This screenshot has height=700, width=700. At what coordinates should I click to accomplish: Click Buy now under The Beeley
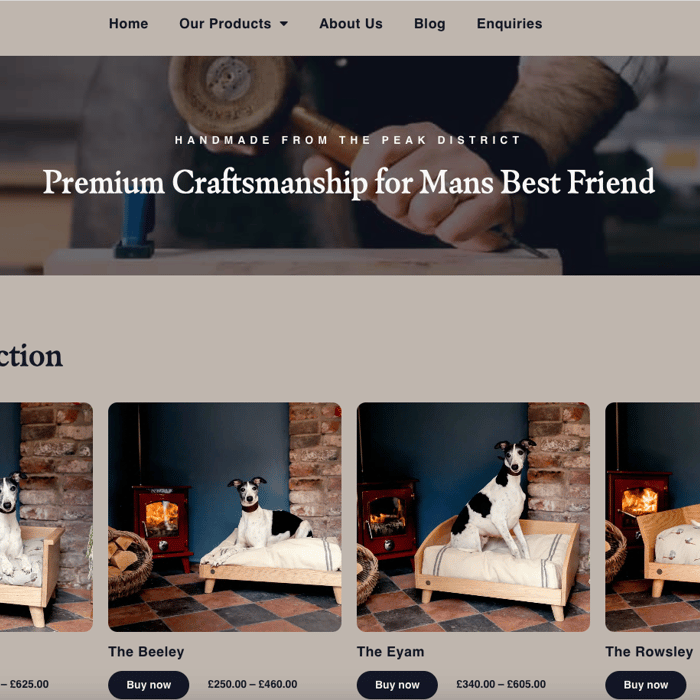pyautogui.click(x=149, y=684)
